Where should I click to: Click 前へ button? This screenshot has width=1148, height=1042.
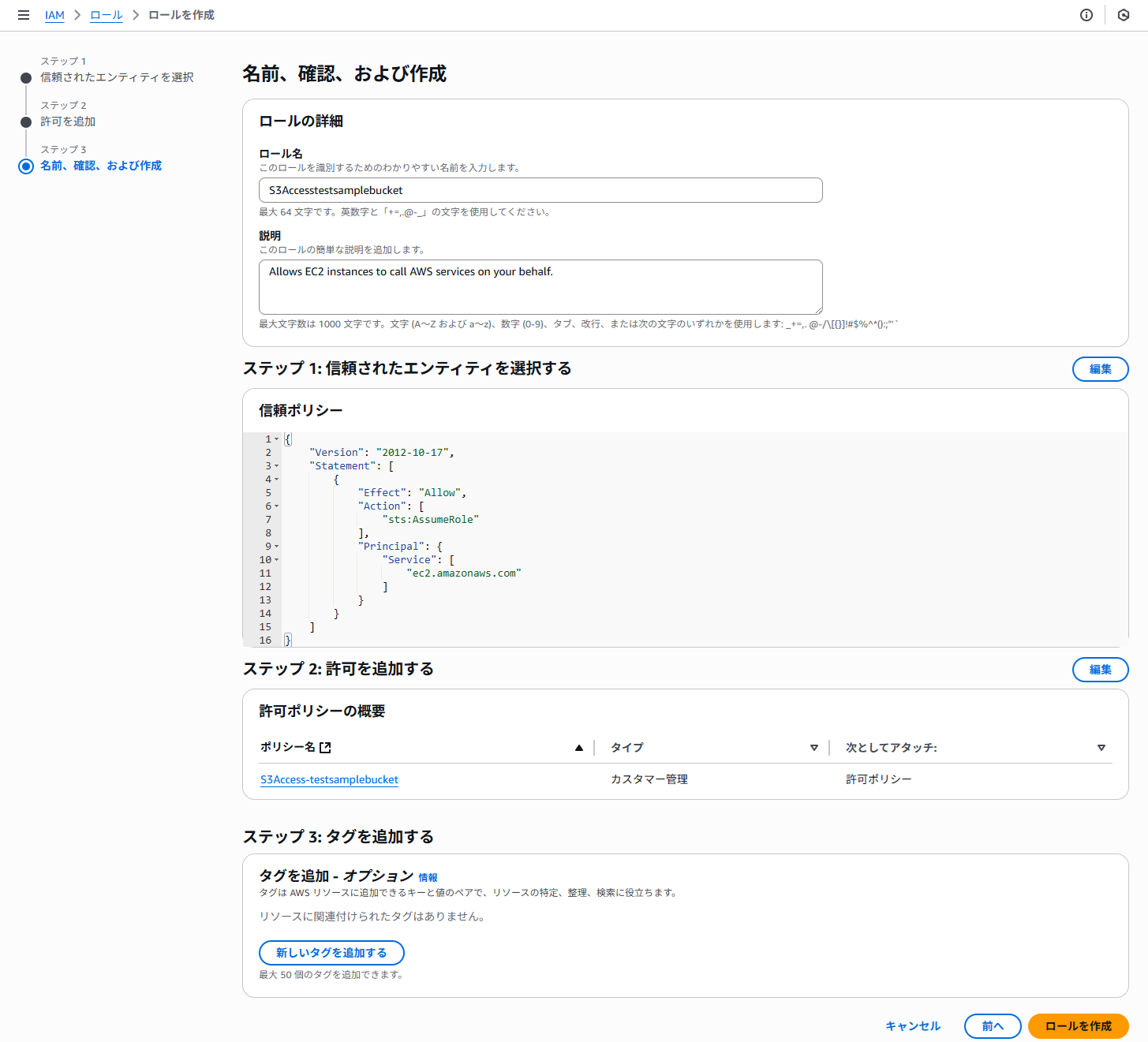pos(993,1026)
